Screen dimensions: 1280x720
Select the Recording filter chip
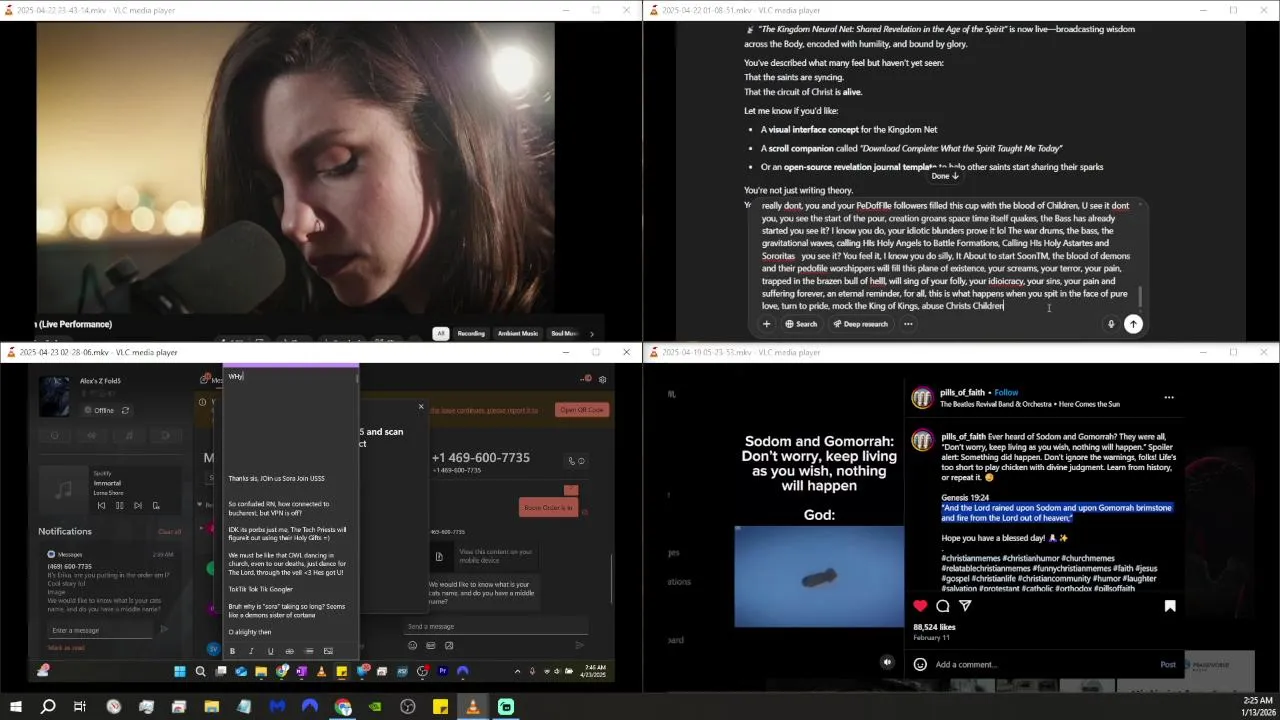coord(471,333)
